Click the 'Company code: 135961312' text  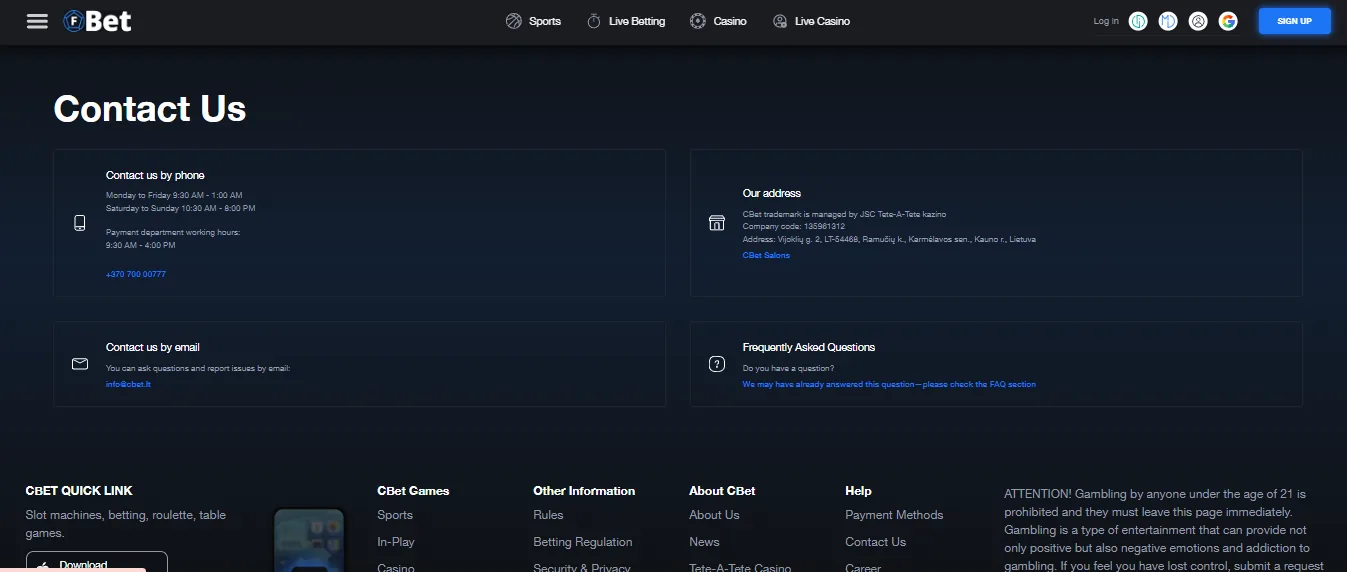tap(794, 227)
